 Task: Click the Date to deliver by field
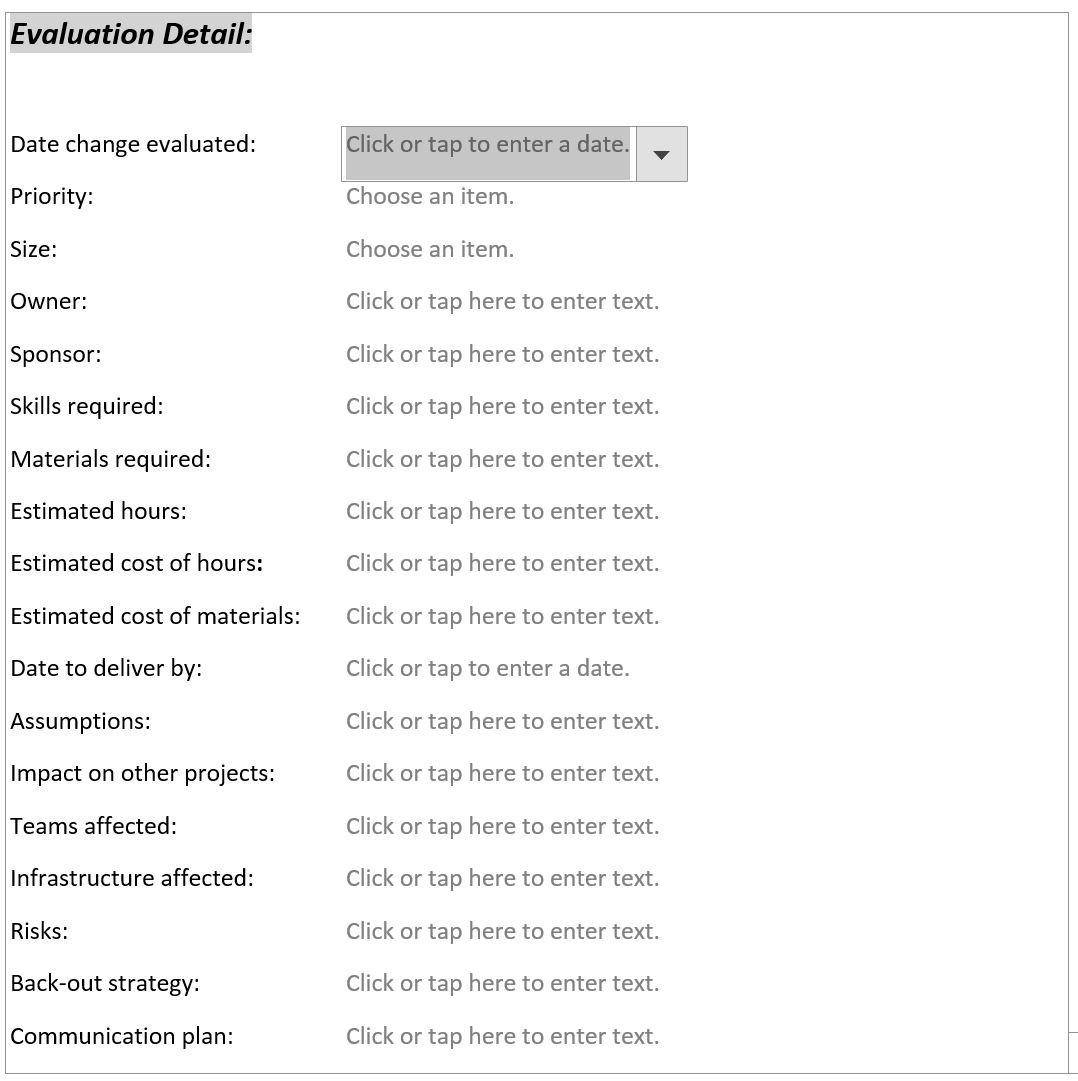pos(488,669)
